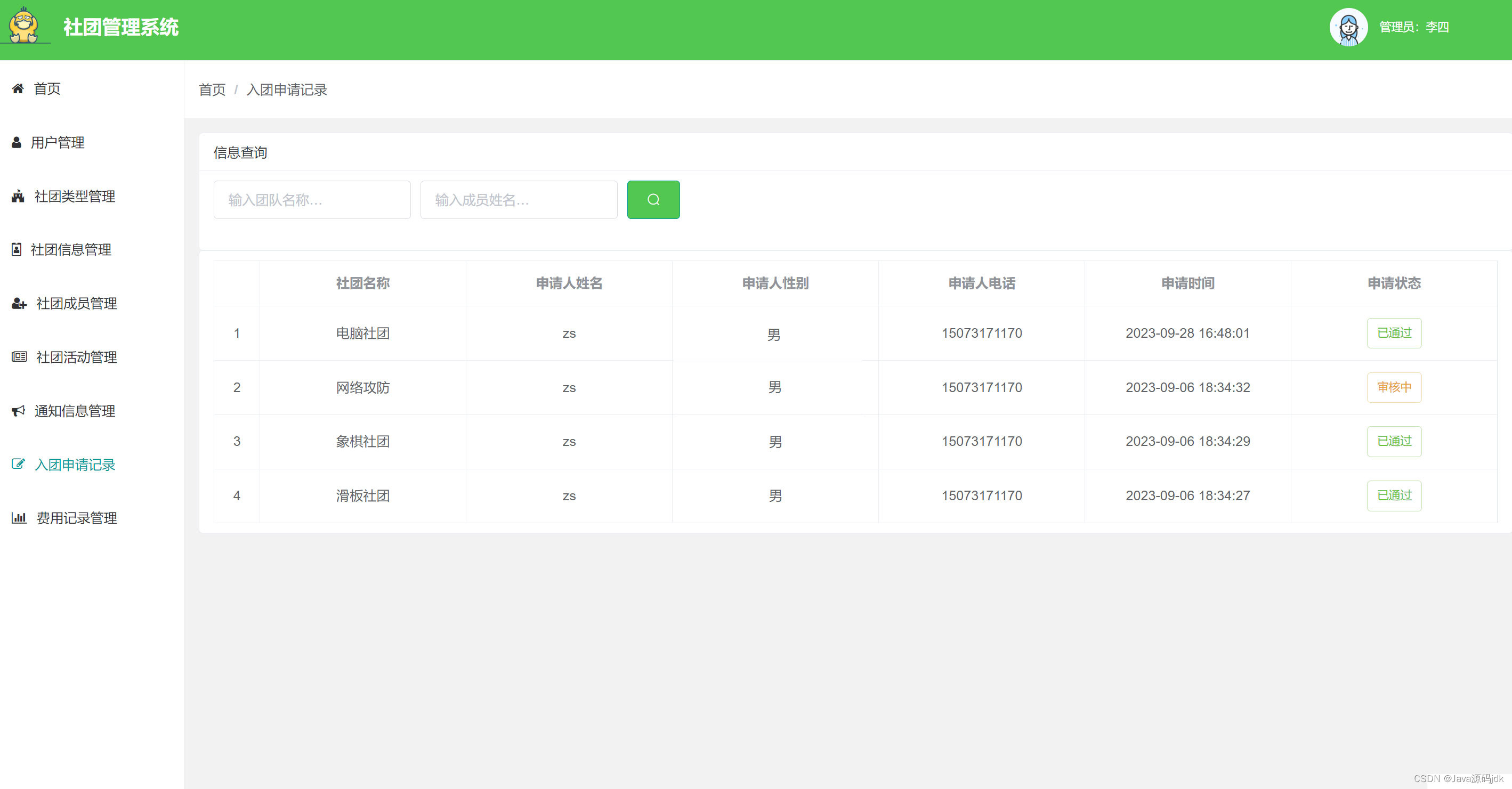
Task: Click the club member management add-user icon
Action: click(x=19, y=304)
